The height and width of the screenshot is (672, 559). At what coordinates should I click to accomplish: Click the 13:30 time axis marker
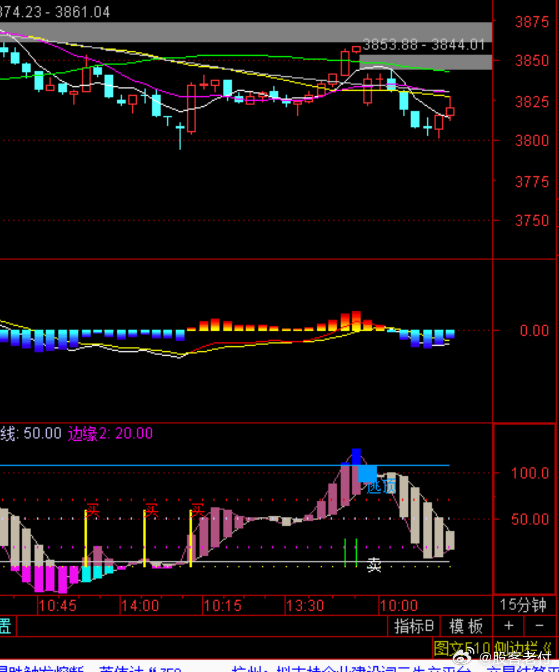[306, 606]
